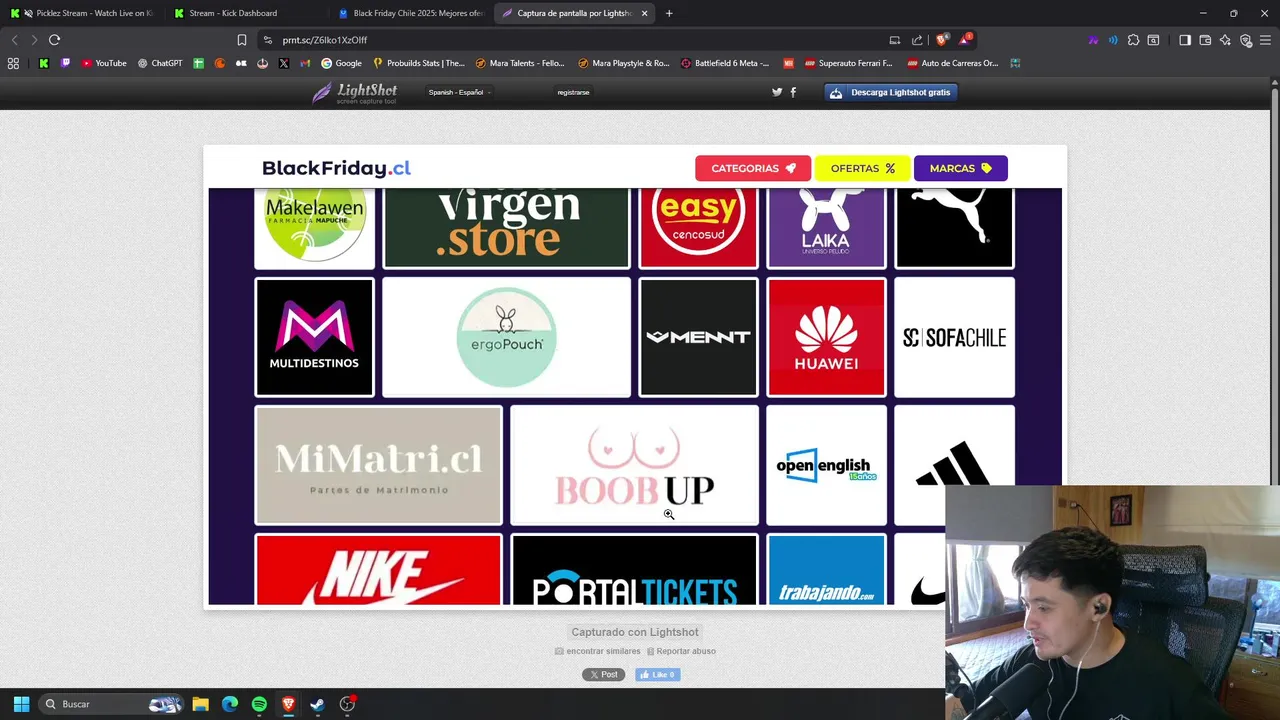Open the YouTube bookmark
Image resolution: width=1280 pixels, height=720 pixels.
click(x=104, y=63)
